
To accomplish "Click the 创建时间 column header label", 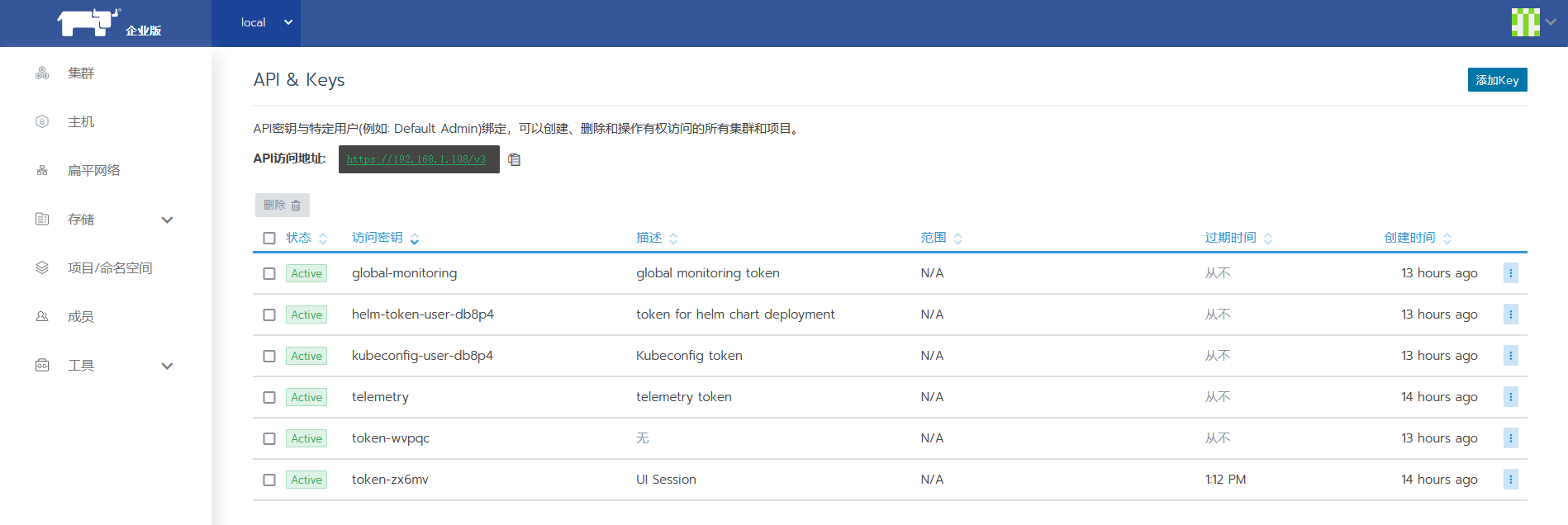I will coord(1409,238).
